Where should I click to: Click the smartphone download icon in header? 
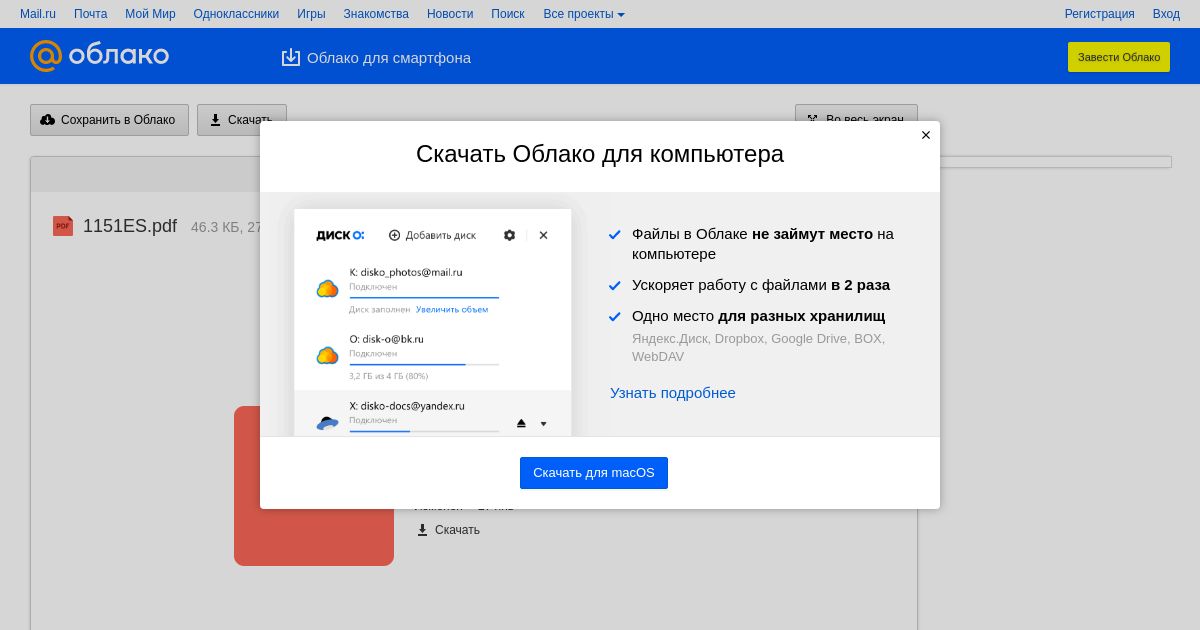[x=291, y=57]
